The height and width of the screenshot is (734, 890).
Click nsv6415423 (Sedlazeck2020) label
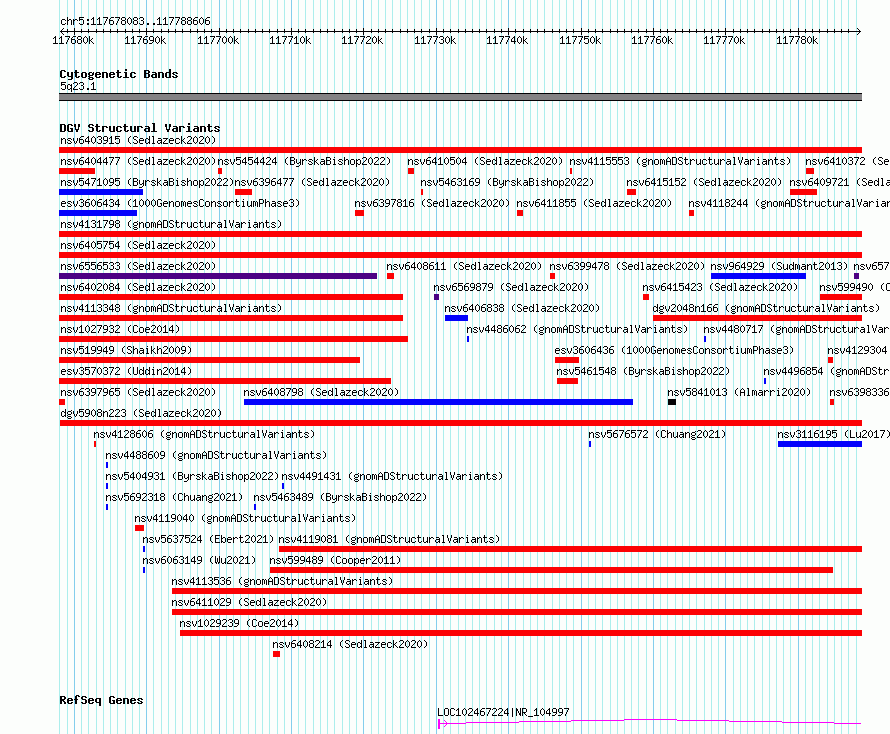pos(720,287)
